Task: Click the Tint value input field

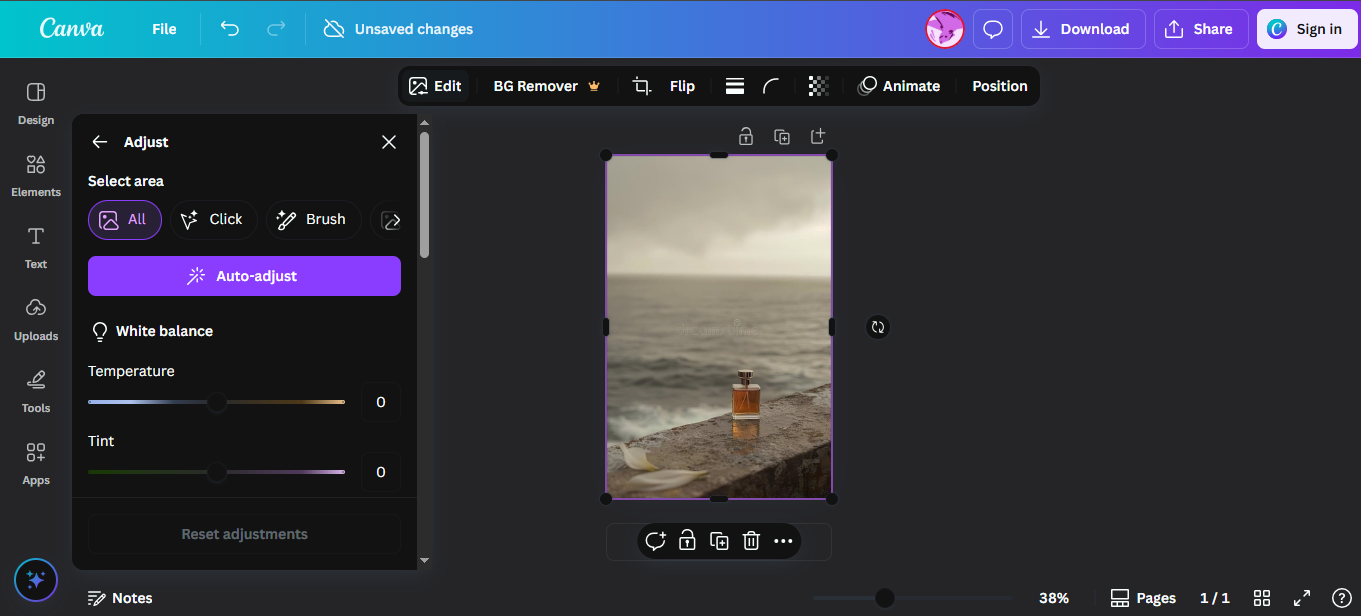Action: tap(380, 472)
